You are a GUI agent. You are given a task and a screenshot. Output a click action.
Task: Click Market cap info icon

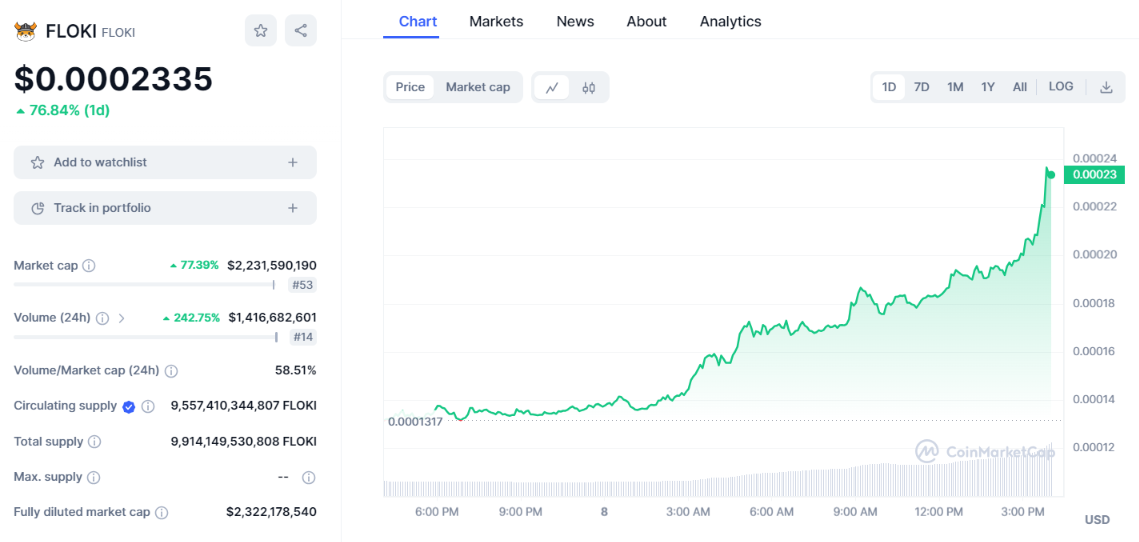tap(89, 266)
